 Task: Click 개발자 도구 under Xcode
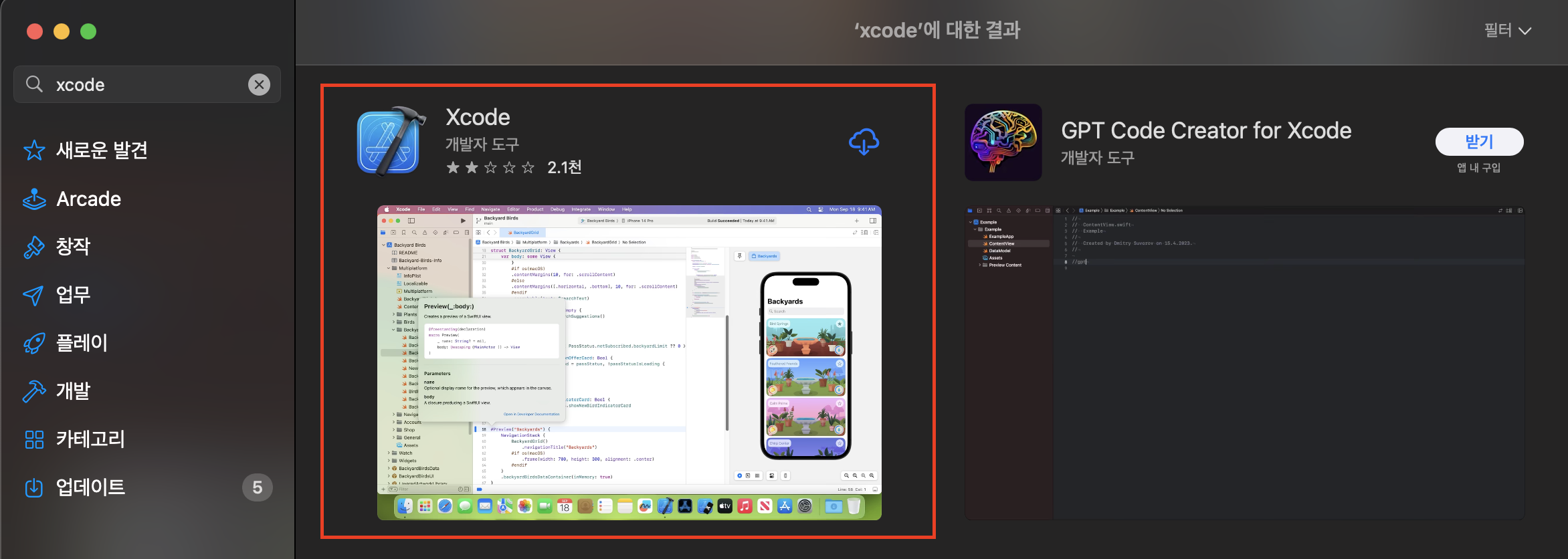click(482, 144)
